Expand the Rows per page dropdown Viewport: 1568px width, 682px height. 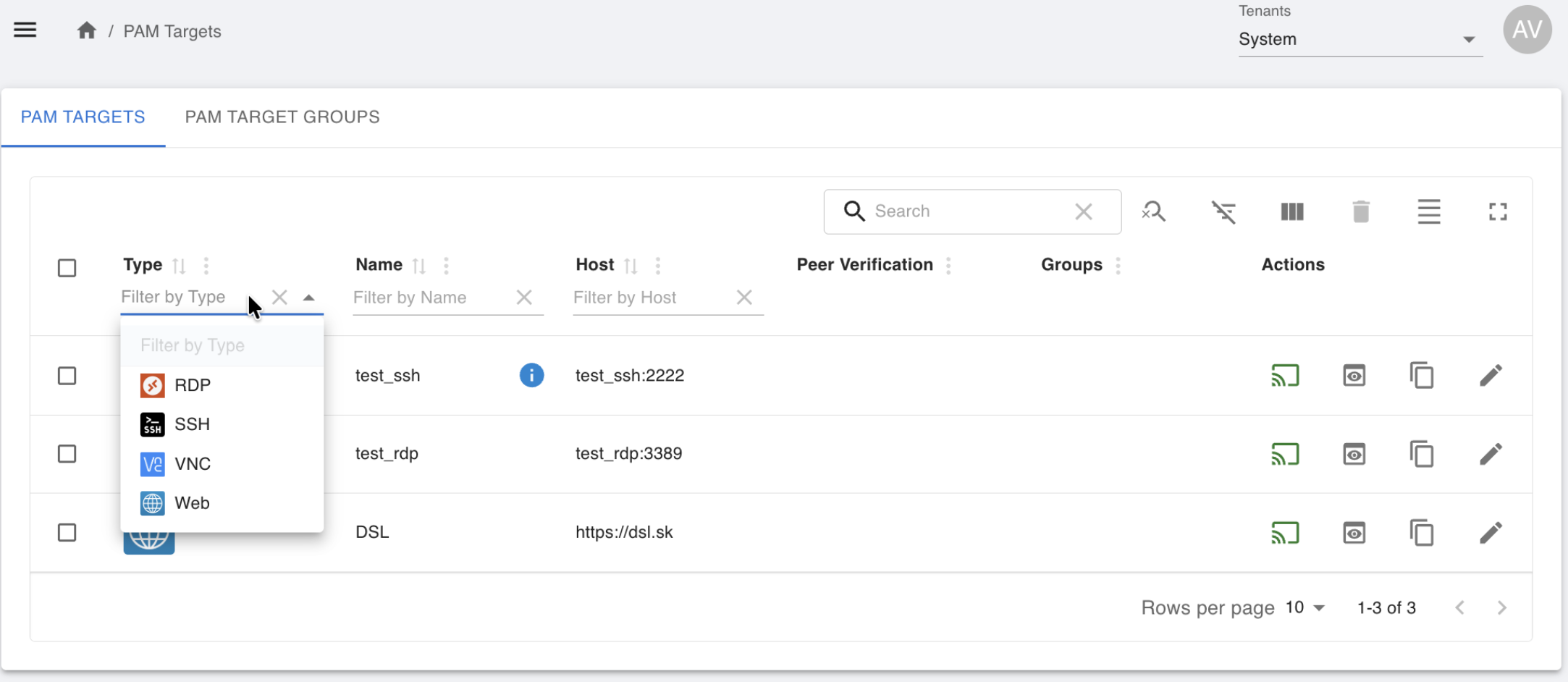pos(1305,607)
